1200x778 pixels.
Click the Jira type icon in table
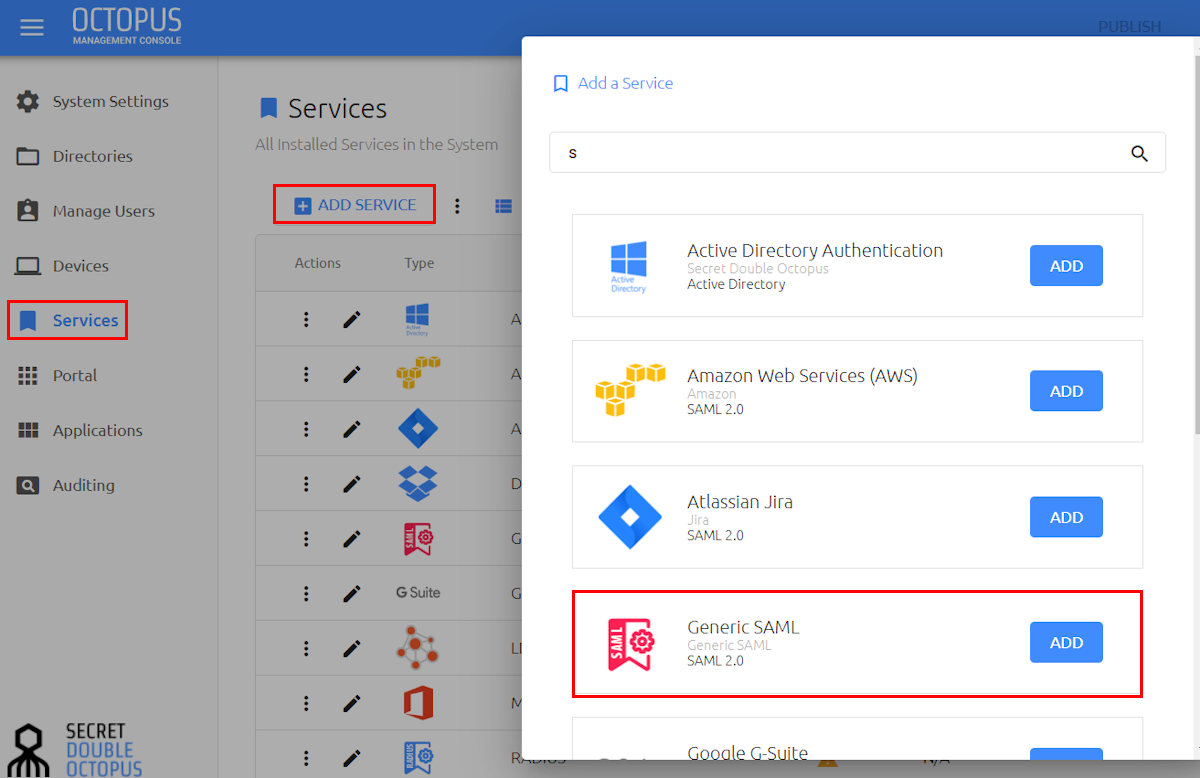[418, 429]
